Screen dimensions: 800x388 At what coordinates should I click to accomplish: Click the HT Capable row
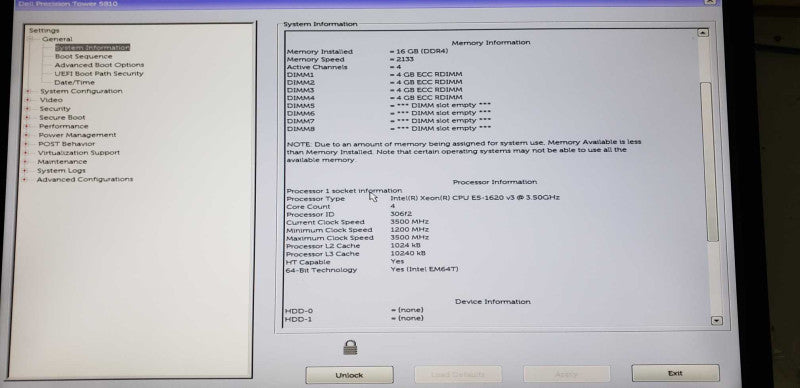pos(345,261)
